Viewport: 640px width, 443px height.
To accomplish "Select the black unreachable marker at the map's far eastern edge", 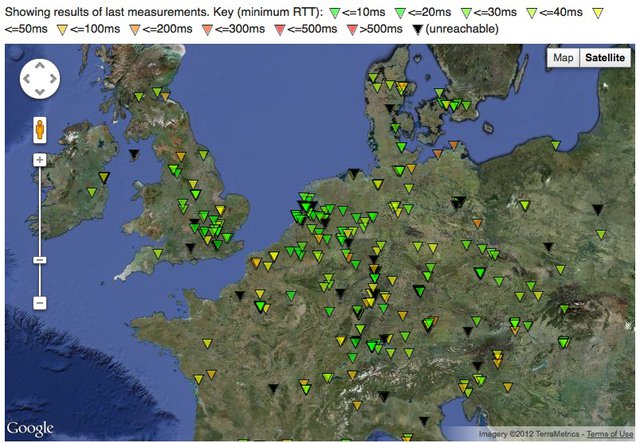I will pyautogui.click(x=598, y=210).
